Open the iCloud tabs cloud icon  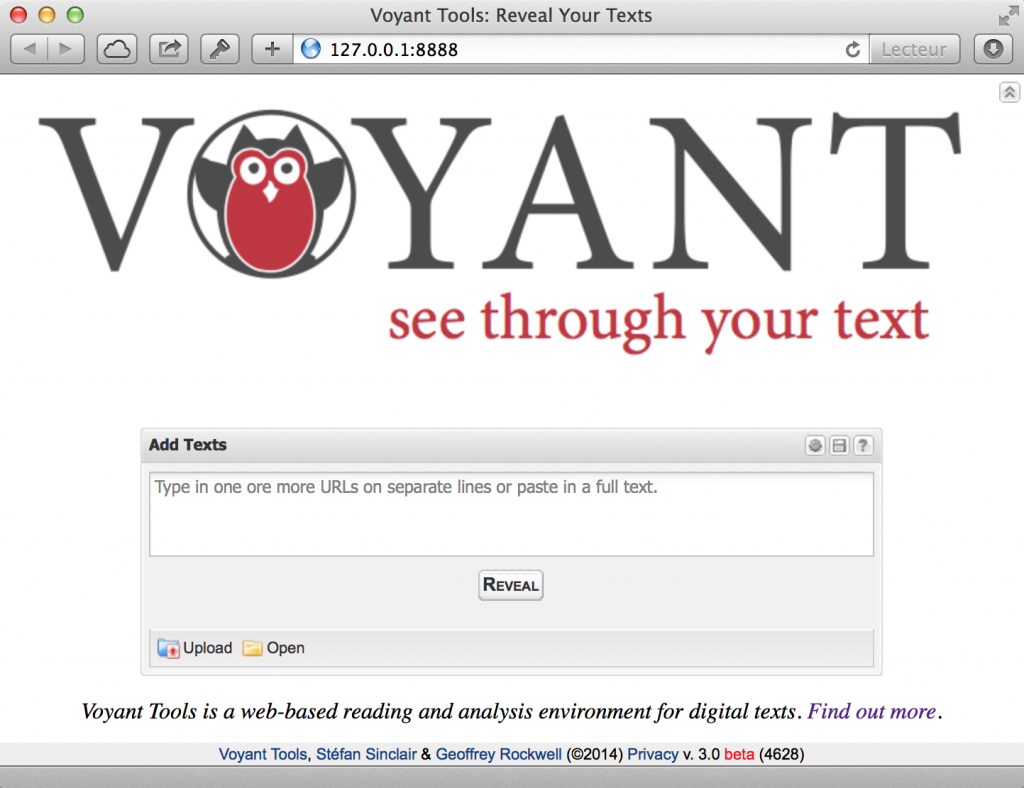coord(117,49)
